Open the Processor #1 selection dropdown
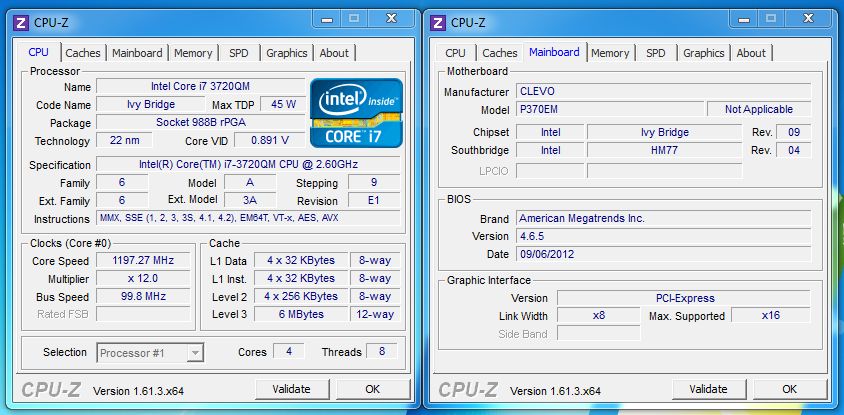This screenshot has height=415, width=844. 150,353
